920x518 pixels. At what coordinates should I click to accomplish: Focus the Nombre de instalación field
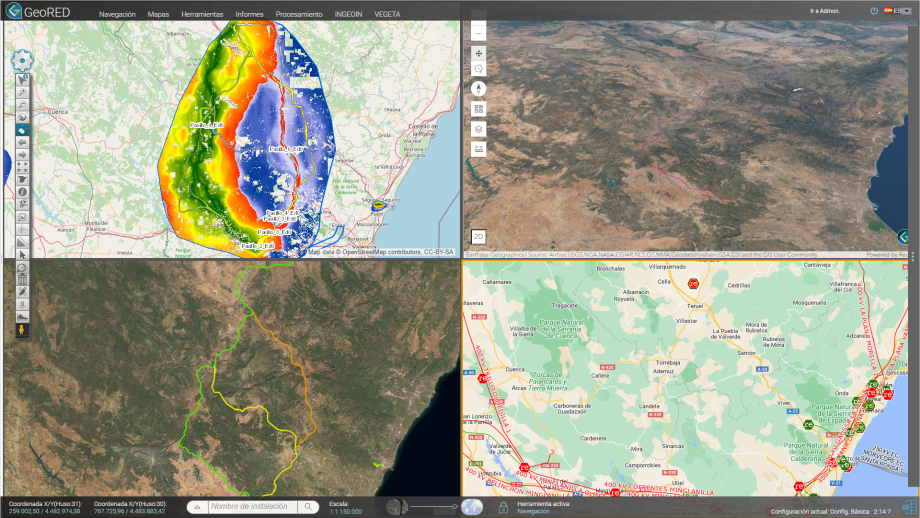click(252, 507)
